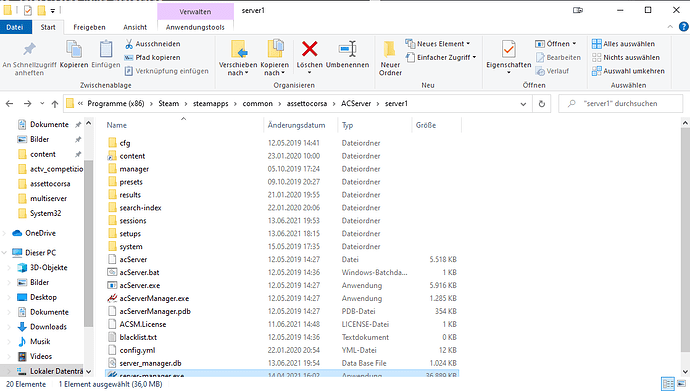Click Bearbeiten in the Öffnen group
The width and height of the screenshot is (690, 391).
[558, 58]
